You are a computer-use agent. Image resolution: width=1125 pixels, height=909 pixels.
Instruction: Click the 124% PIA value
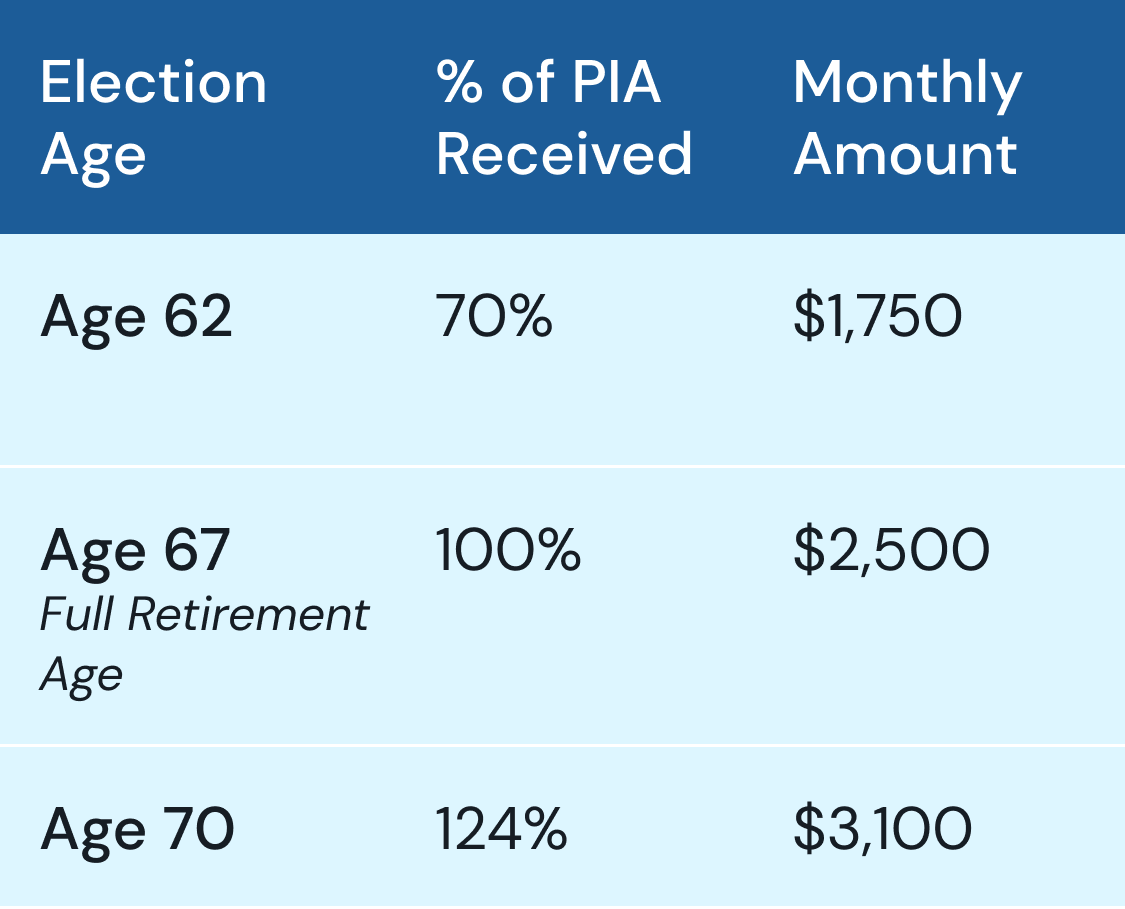[502, 830]
